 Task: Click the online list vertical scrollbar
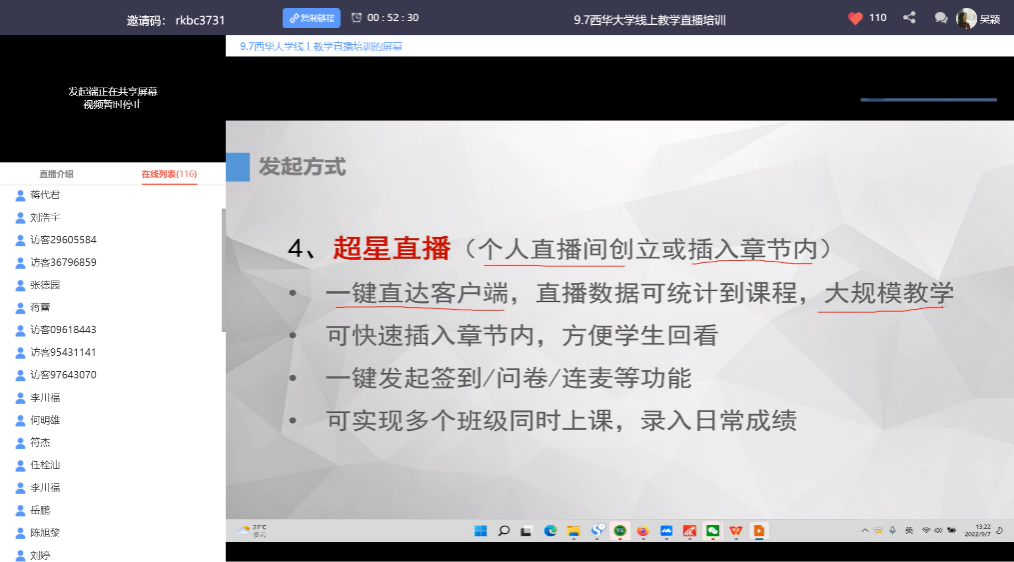click(x=223, y=270)
